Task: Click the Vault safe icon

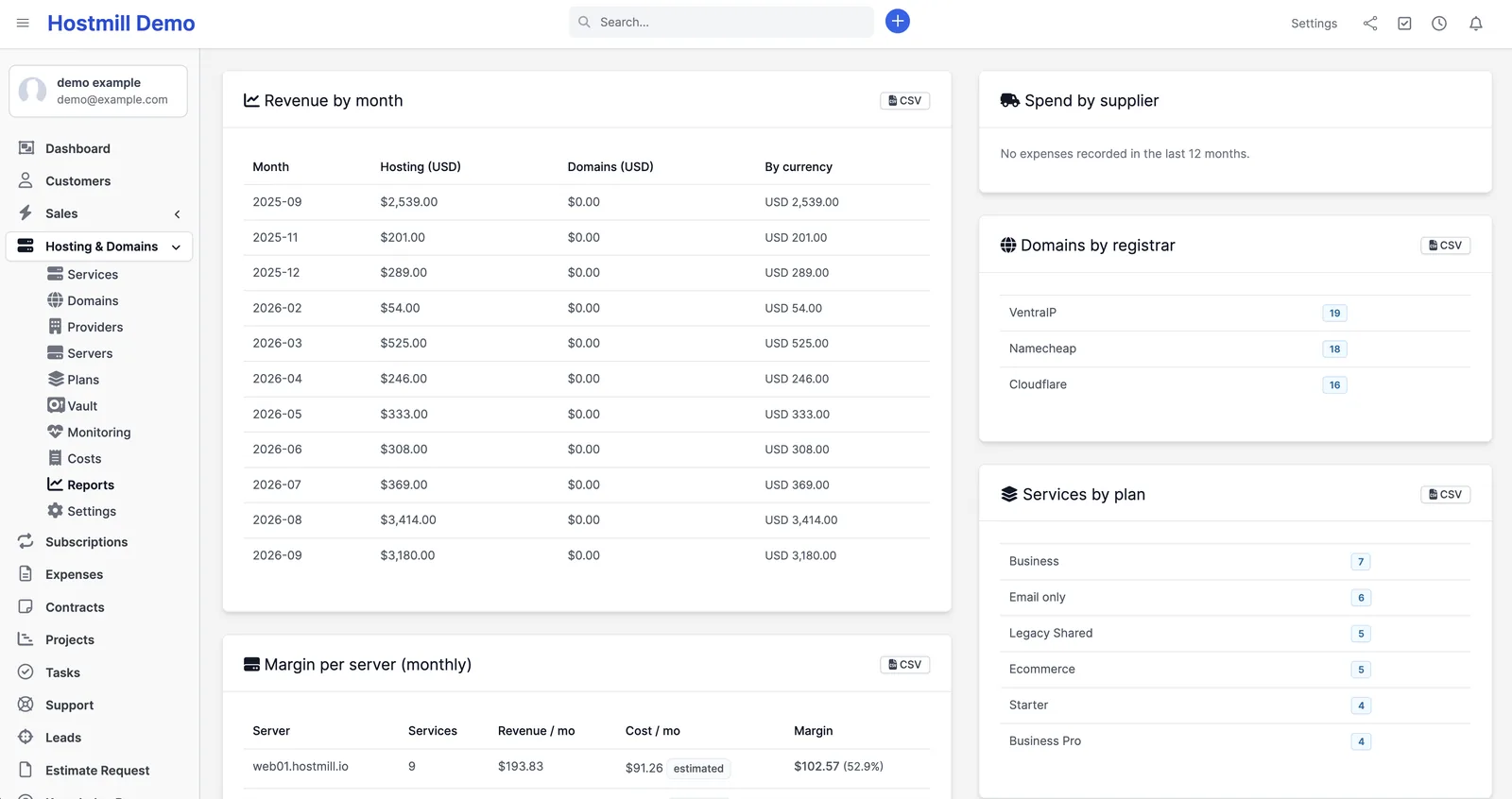Action: click(56, 405)
